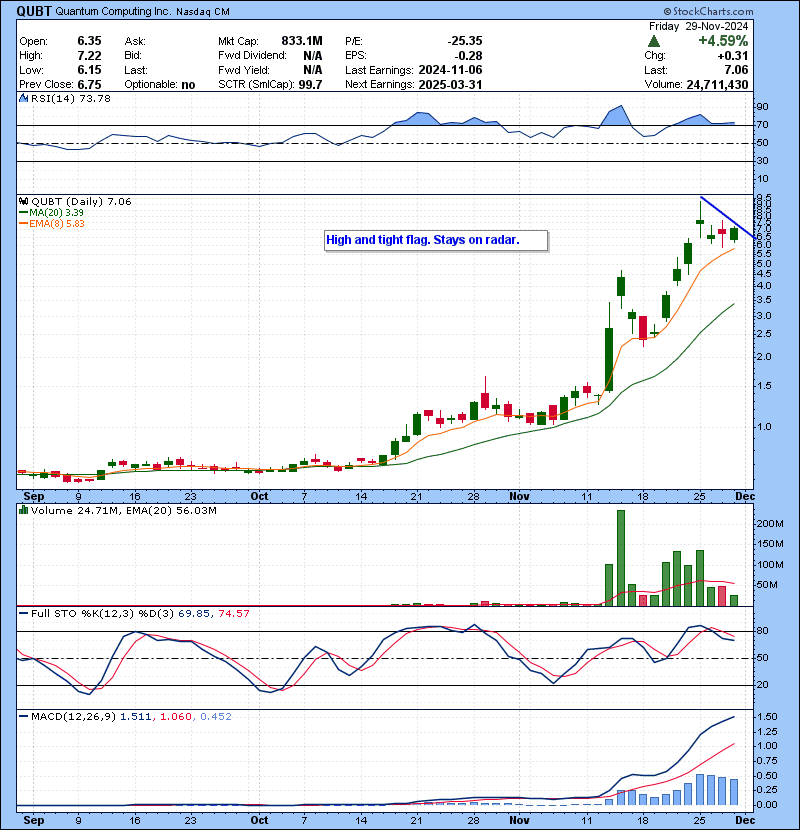Click the '1.50' MACD axis label
This screenshot has width=800, height=830.
pos(767,717)
